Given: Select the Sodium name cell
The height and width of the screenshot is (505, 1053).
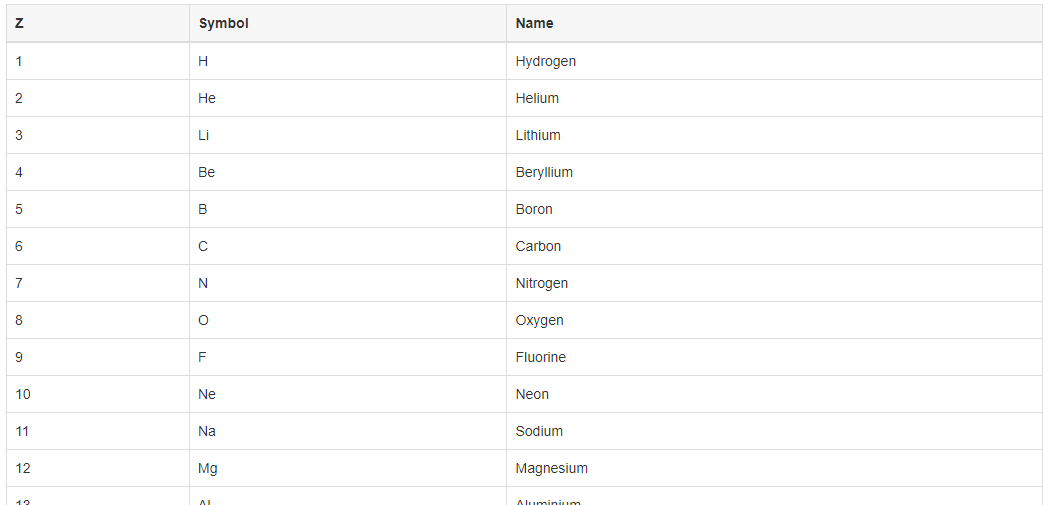Looking at the screenshot, I should 539,431.
